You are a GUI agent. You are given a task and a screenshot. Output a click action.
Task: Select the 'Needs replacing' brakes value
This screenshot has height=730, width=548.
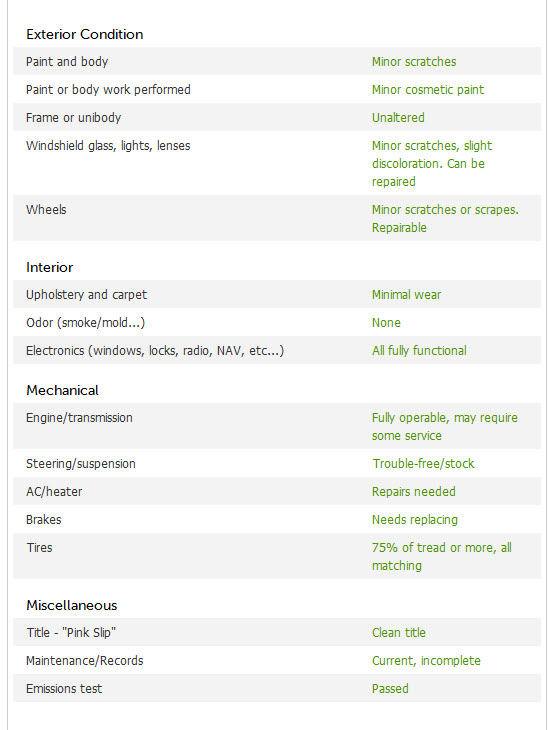pyautogui.click(x=414, y=520)
